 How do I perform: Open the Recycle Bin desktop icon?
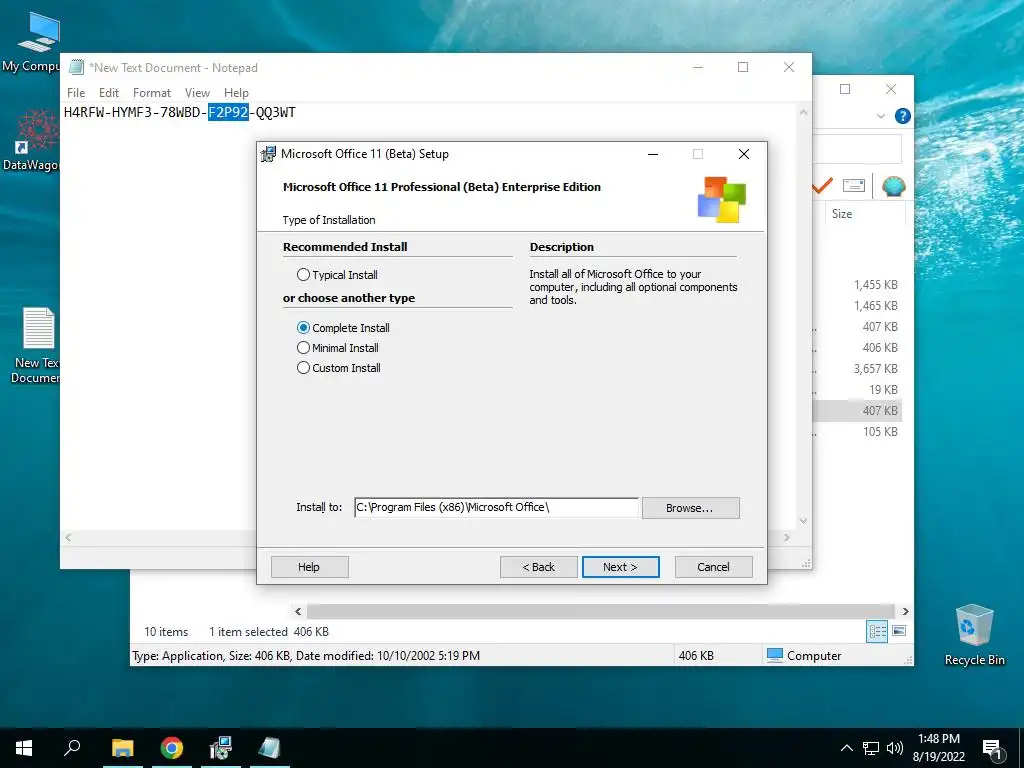[x=974, y=635]
